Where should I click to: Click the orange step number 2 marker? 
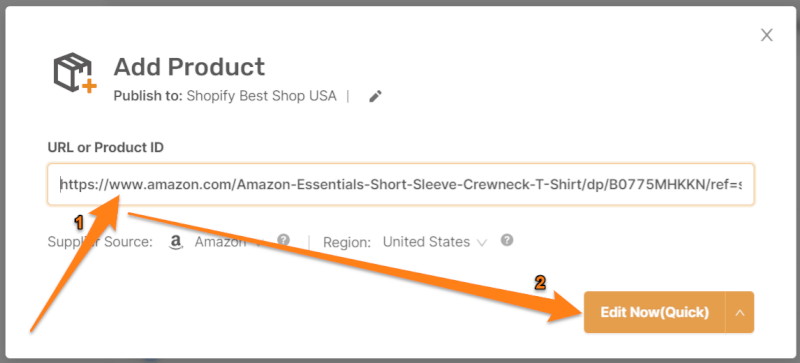pyautogui.click(x=540, y=282)
